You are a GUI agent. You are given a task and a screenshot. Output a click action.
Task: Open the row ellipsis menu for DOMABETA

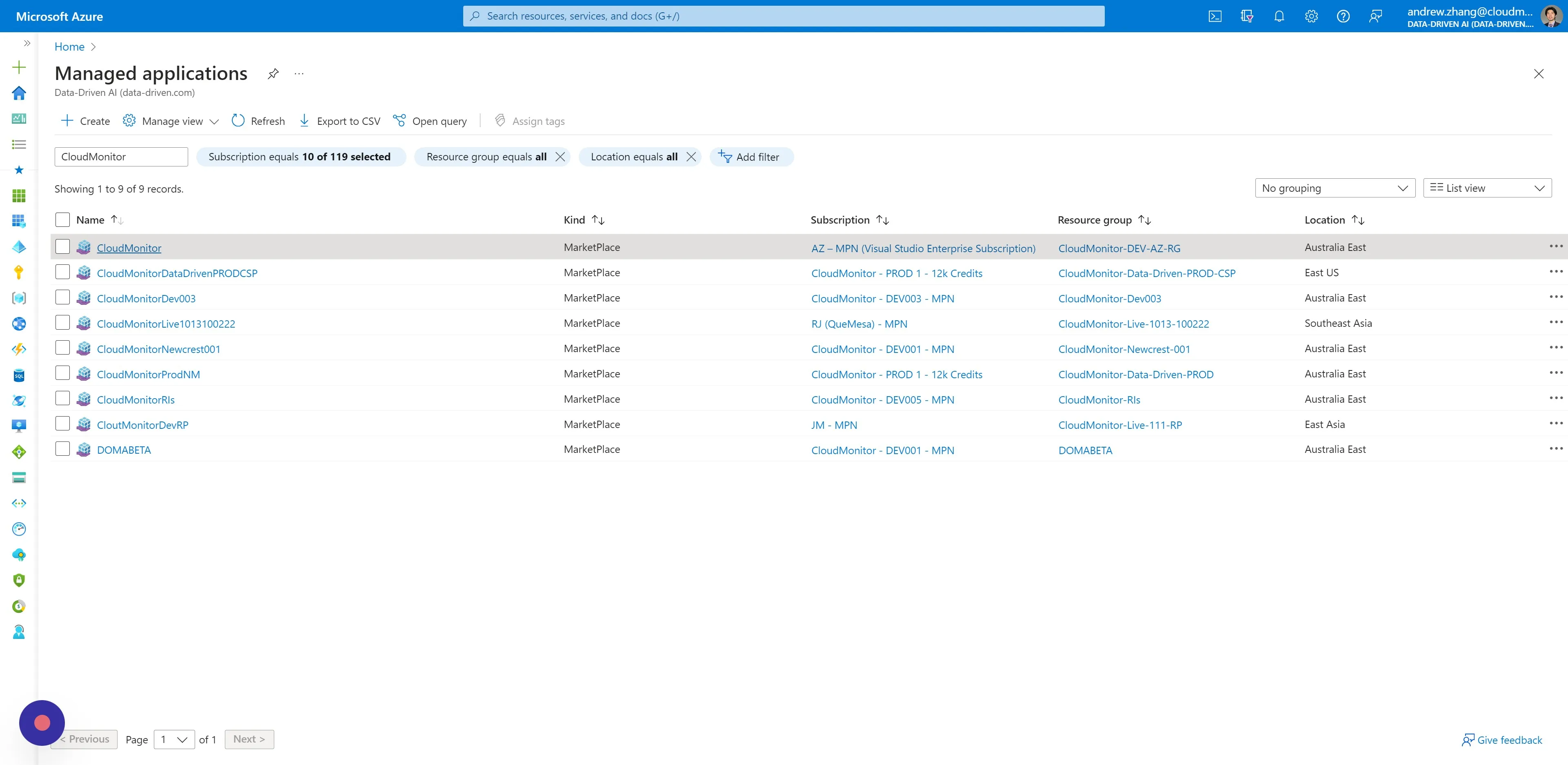pyautogui.click(x=1556, y=448)
